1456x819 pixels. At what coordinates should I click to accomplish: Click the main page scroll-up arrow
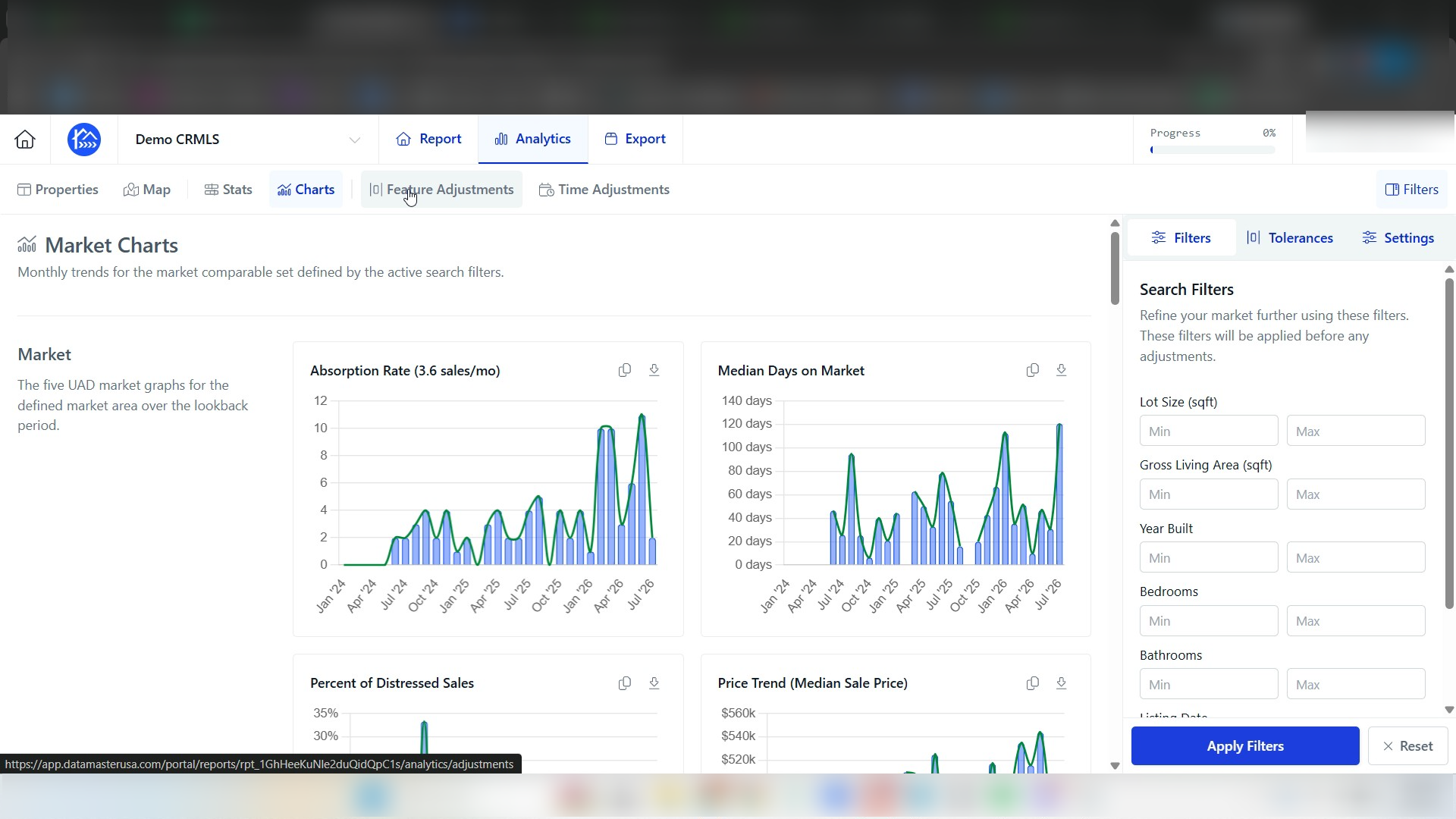tap(1115, 223)
